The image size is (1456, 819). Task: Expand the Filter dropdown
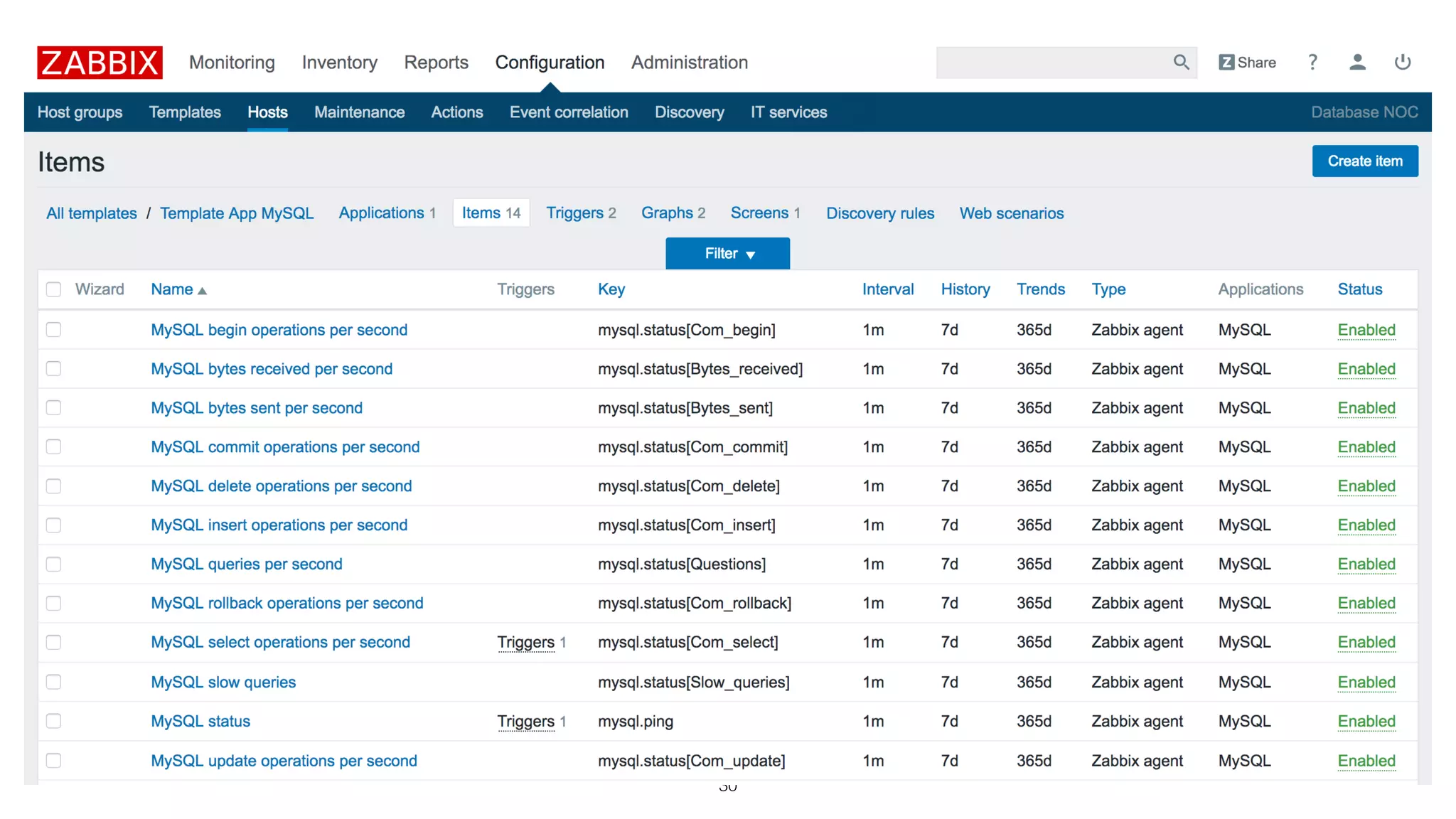click(727, 254)
